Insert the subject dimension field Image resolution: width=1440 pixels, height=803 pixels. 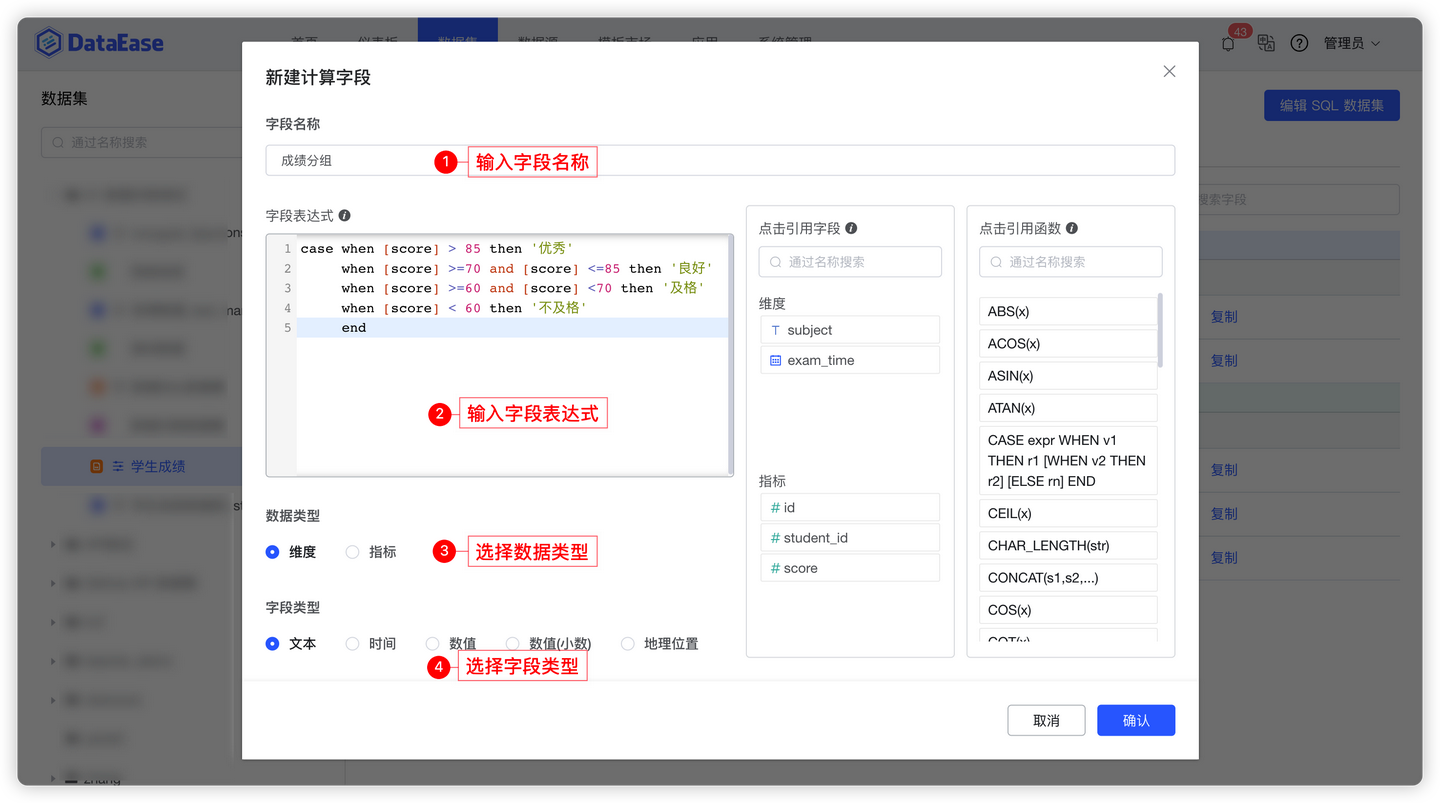coord(850,330)
